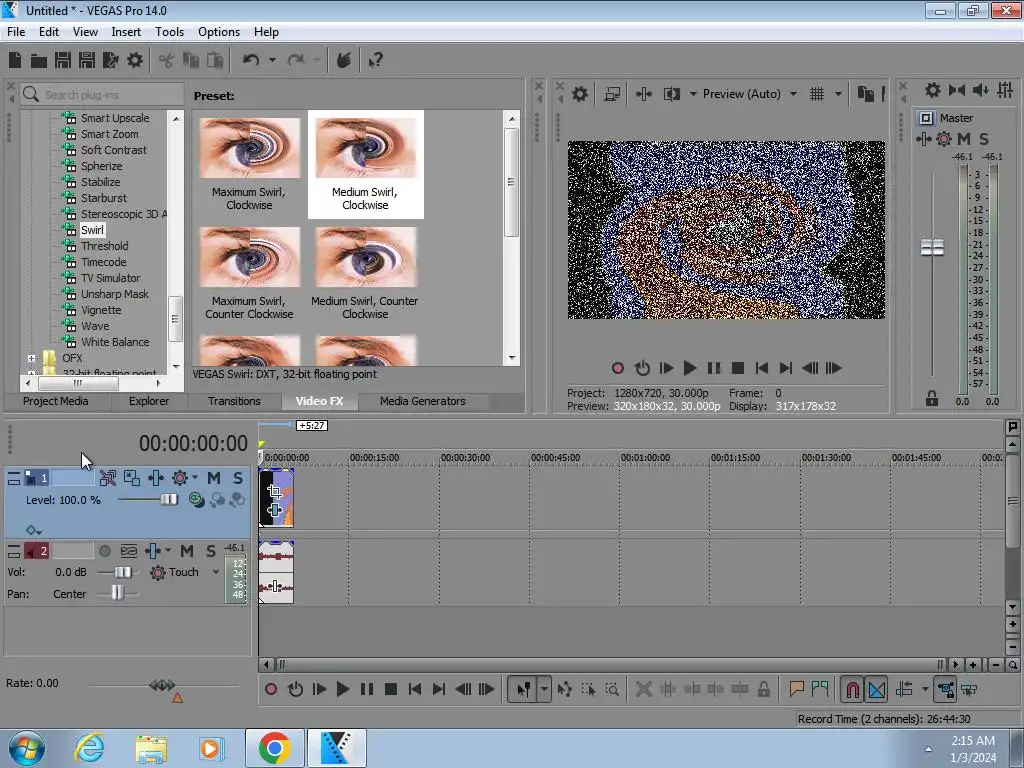Mute video track 1 with M button

pos(214,478)
